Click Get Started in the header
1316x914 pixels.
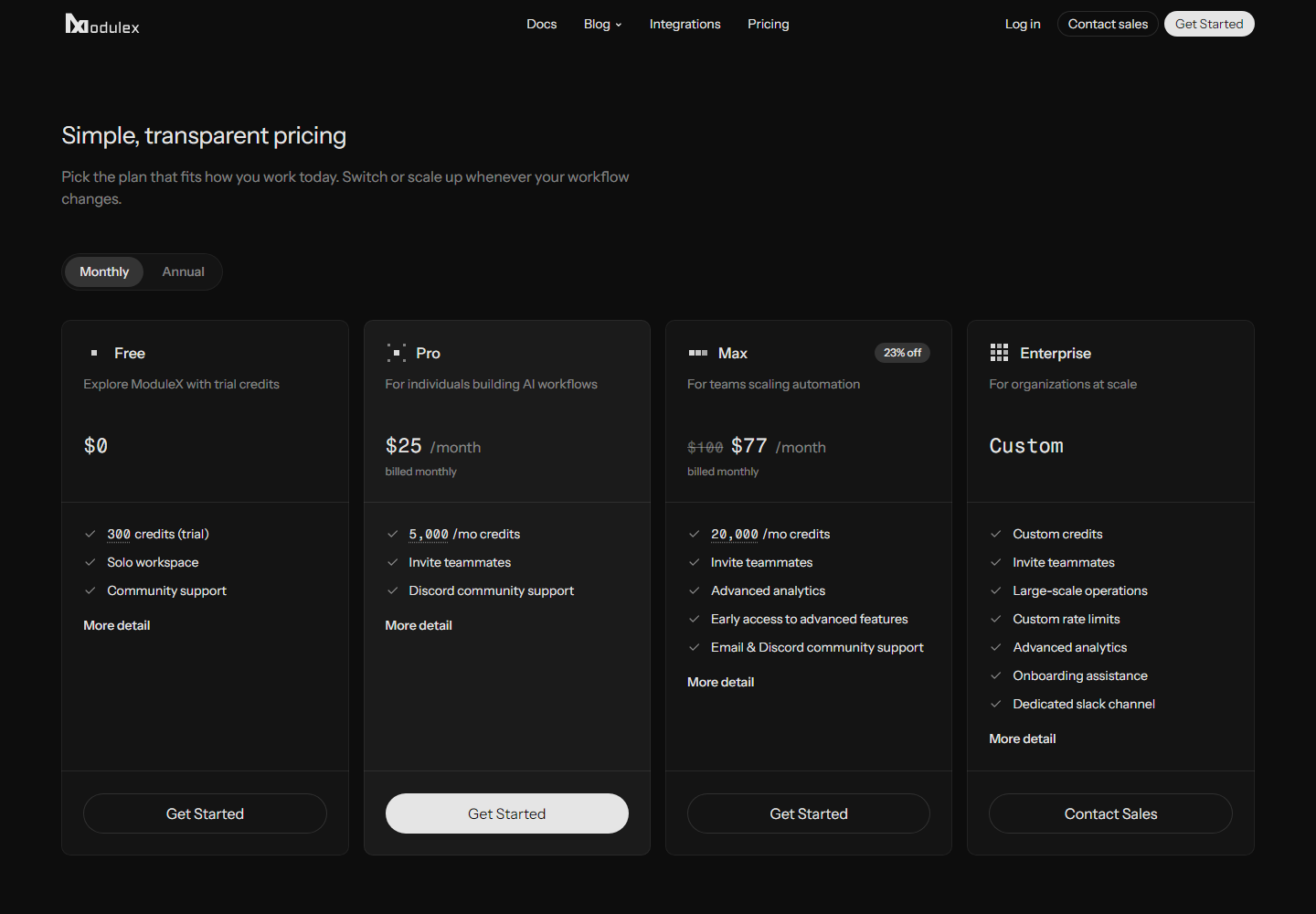coord(1209,24)
